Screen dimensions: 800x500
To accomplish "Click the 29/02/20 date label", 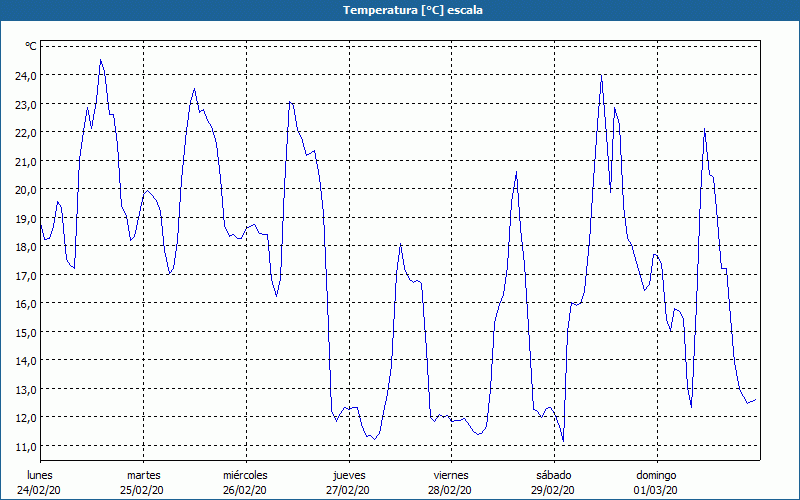I will coord(553,490).
